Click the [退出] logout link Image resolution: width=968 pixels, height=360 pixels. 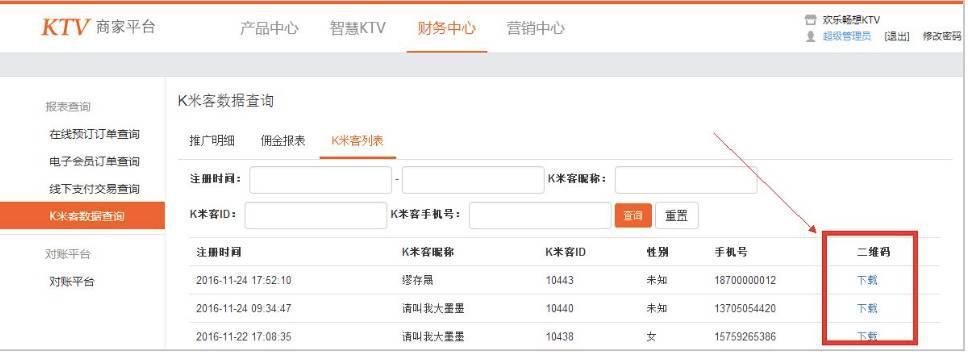coord(896,36)
